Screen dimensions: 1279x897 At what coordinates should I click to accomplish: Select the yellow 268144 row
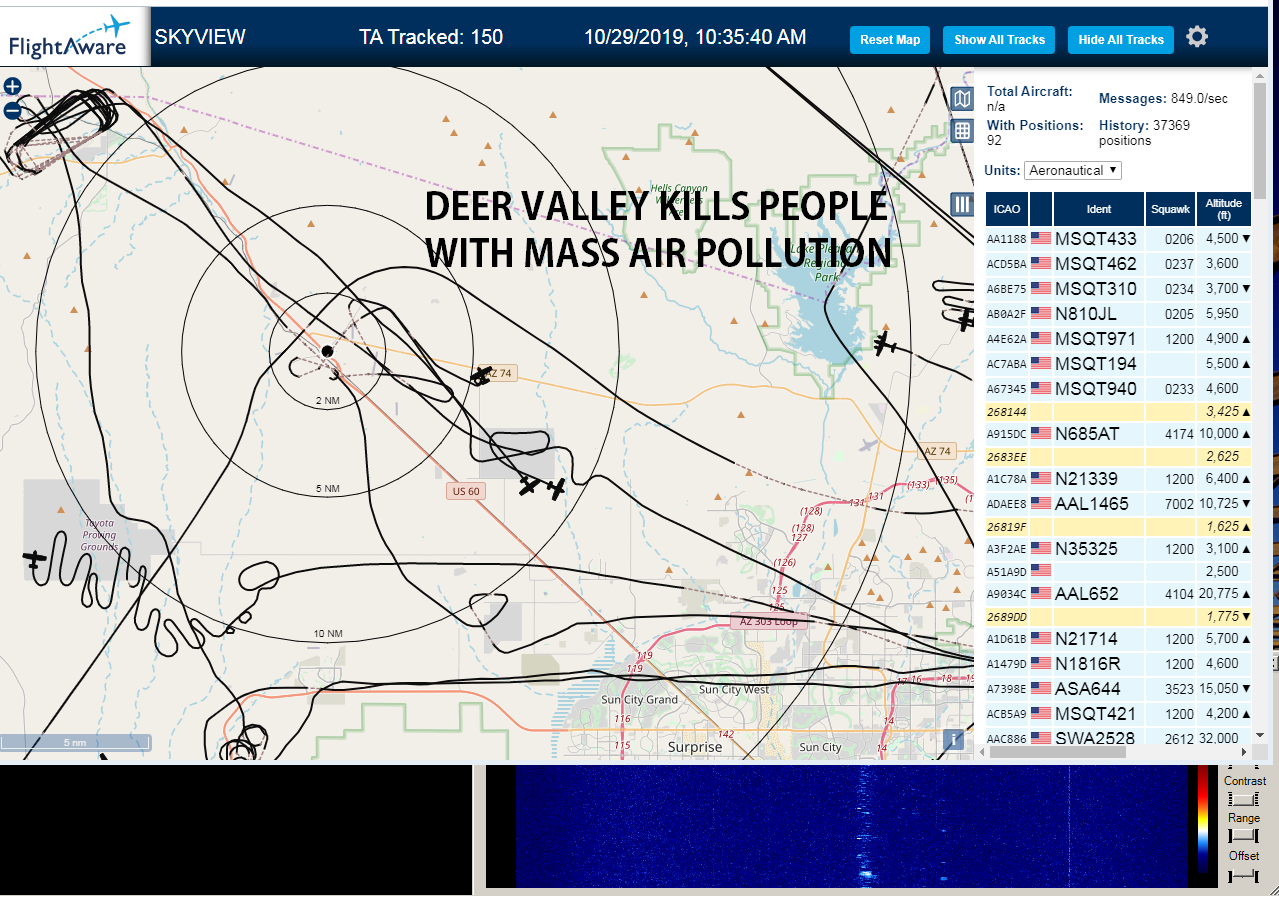1119,411
